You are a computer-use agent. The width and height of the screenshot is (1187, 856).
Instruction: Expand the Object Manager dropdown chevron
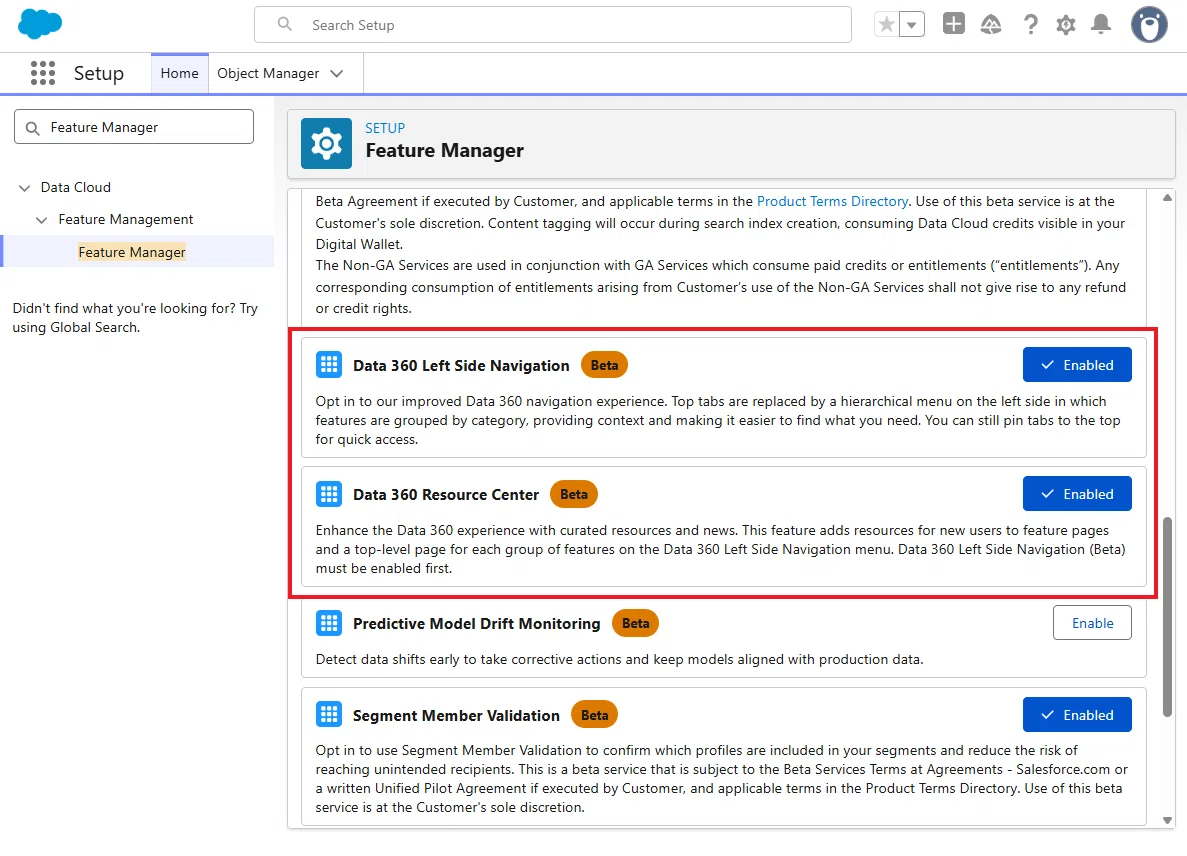[337, 73]
